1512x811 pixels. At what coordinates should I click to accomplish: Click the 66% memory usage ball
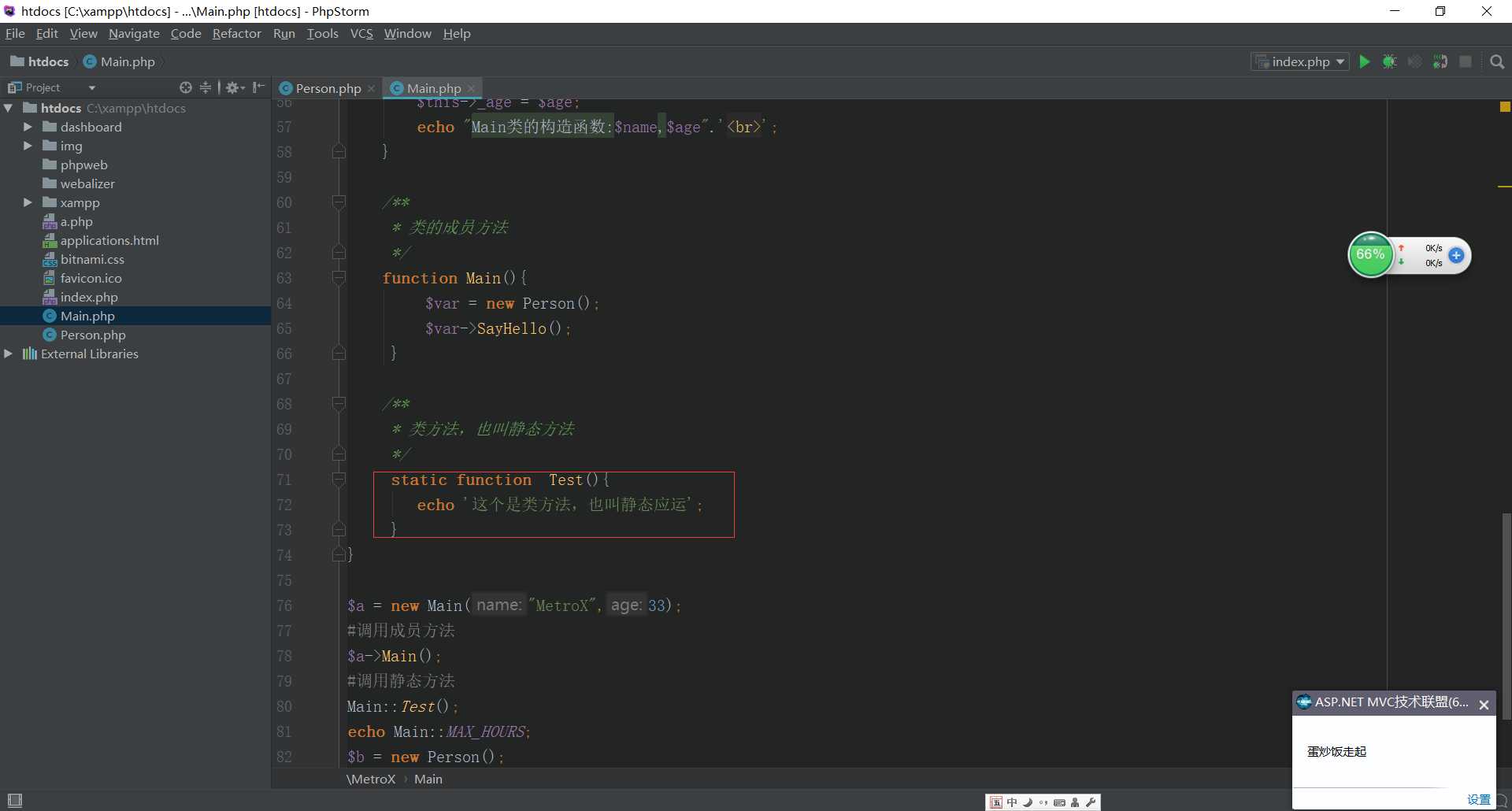(1371, 255)
